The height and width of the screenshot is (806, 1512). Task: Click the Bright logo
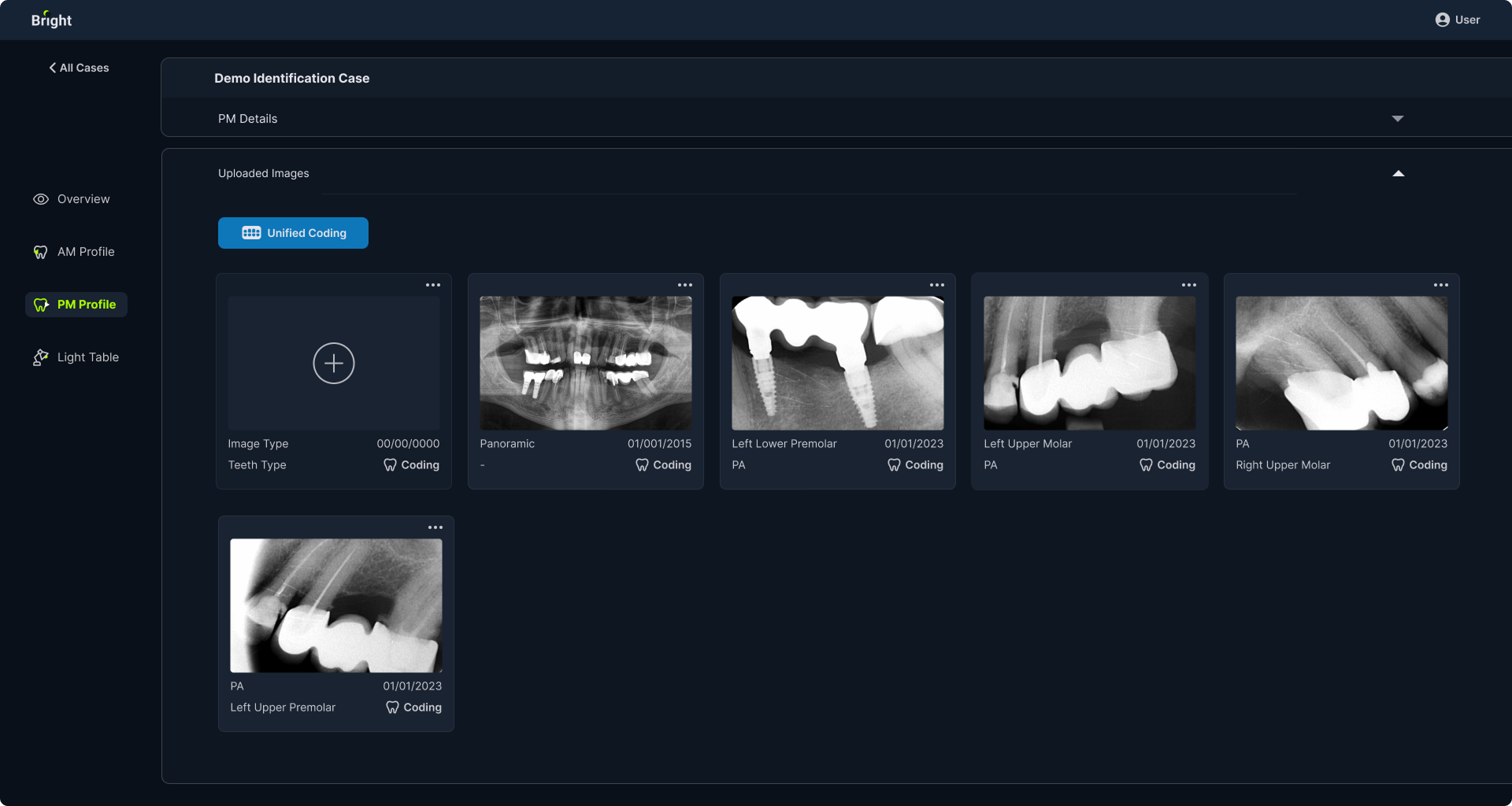[x=51, y=20]
